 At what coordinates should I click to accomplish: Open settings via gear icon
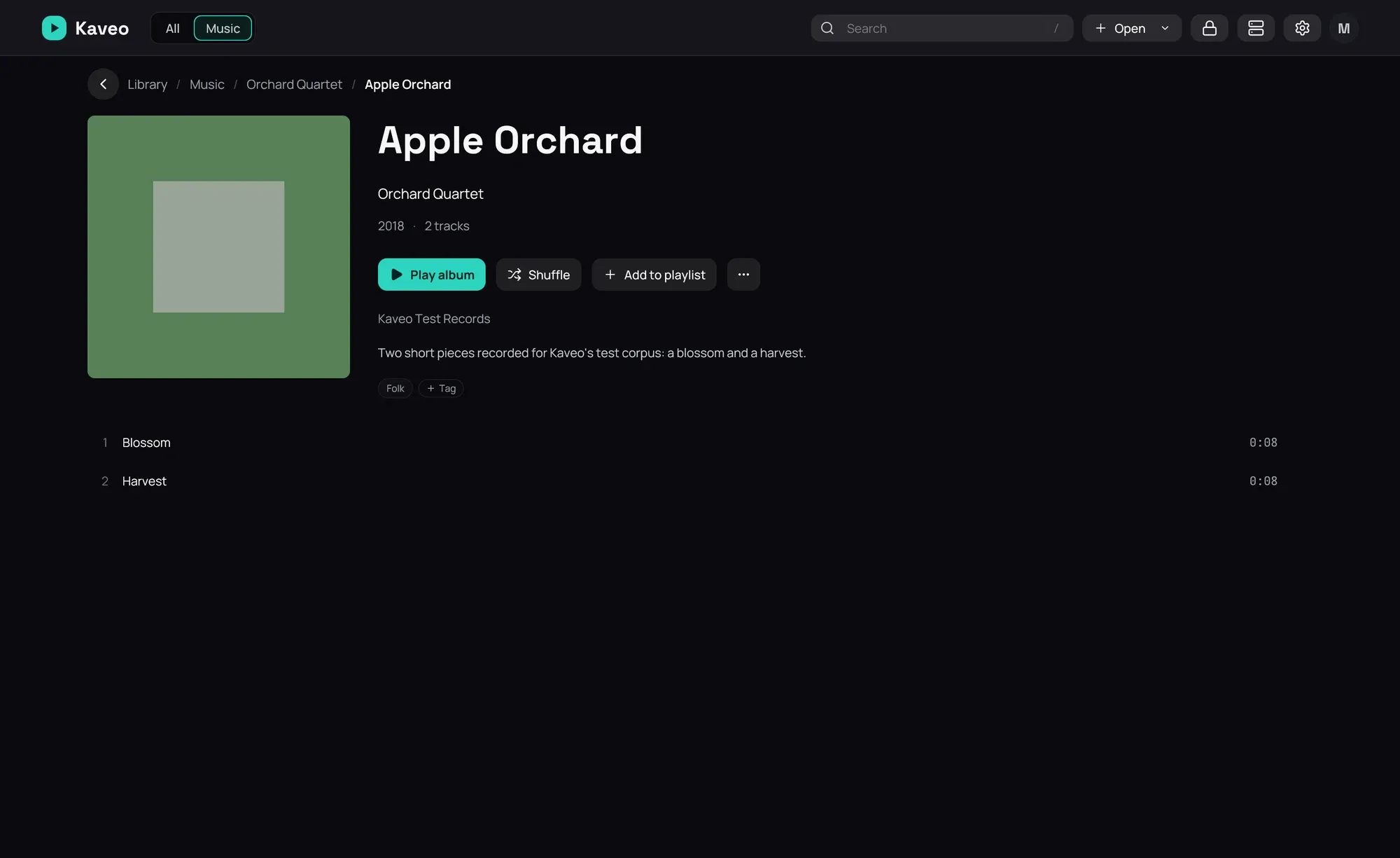tap(1302, 28)
